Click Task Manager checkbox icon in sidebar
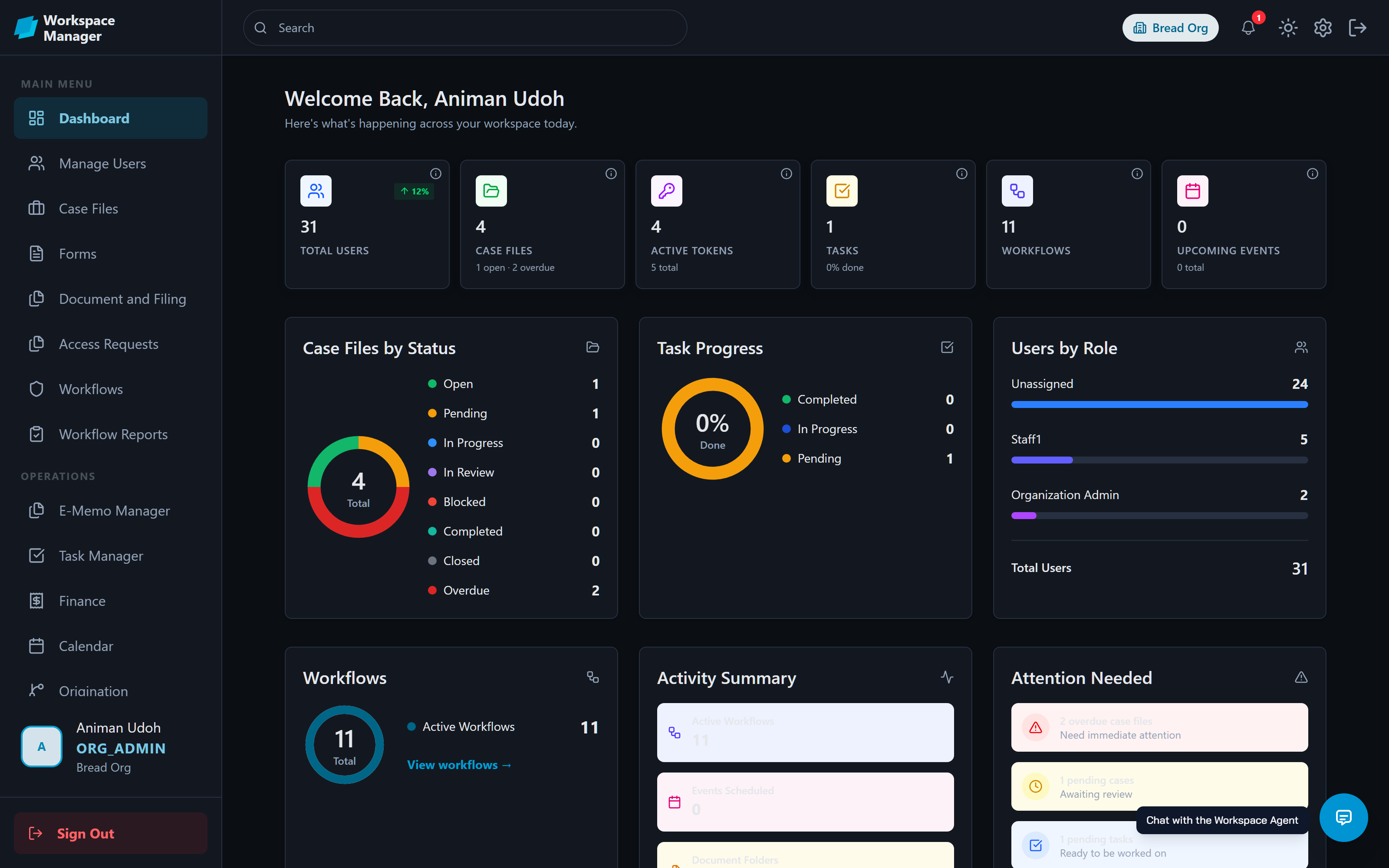This screenshot has height=868, width=1389. (36, 556)
